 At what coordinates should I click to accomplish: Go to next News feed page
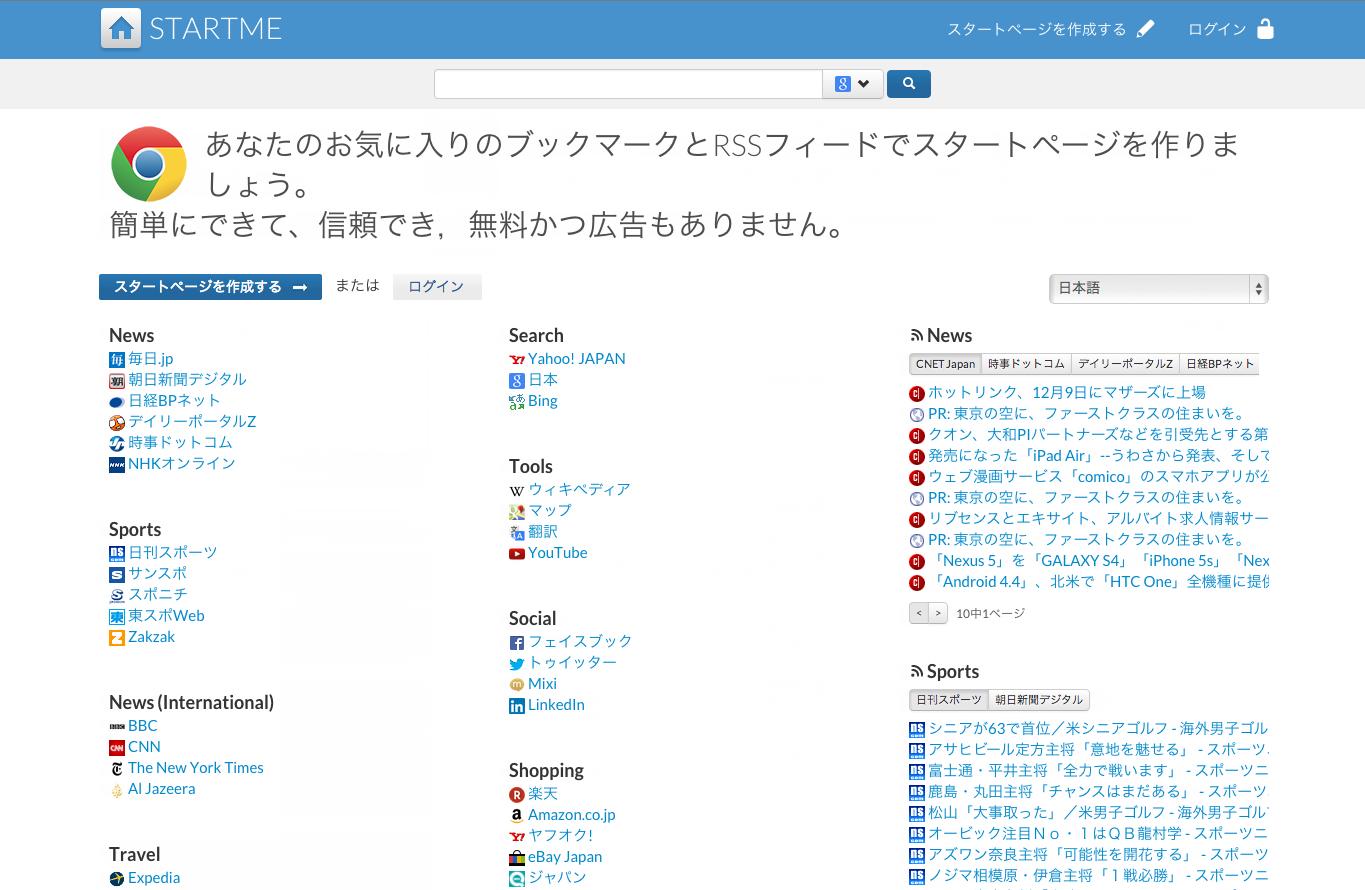click(938, 613)
